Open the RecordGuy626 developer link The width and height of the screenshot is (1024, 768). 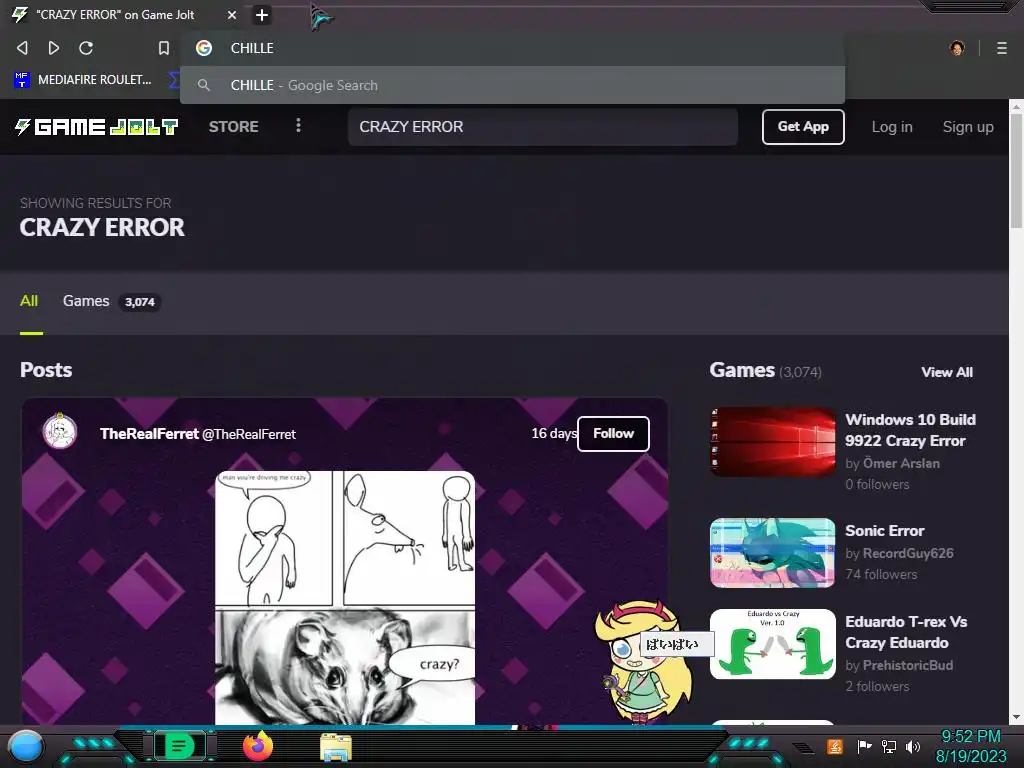[x=908, y=553]
